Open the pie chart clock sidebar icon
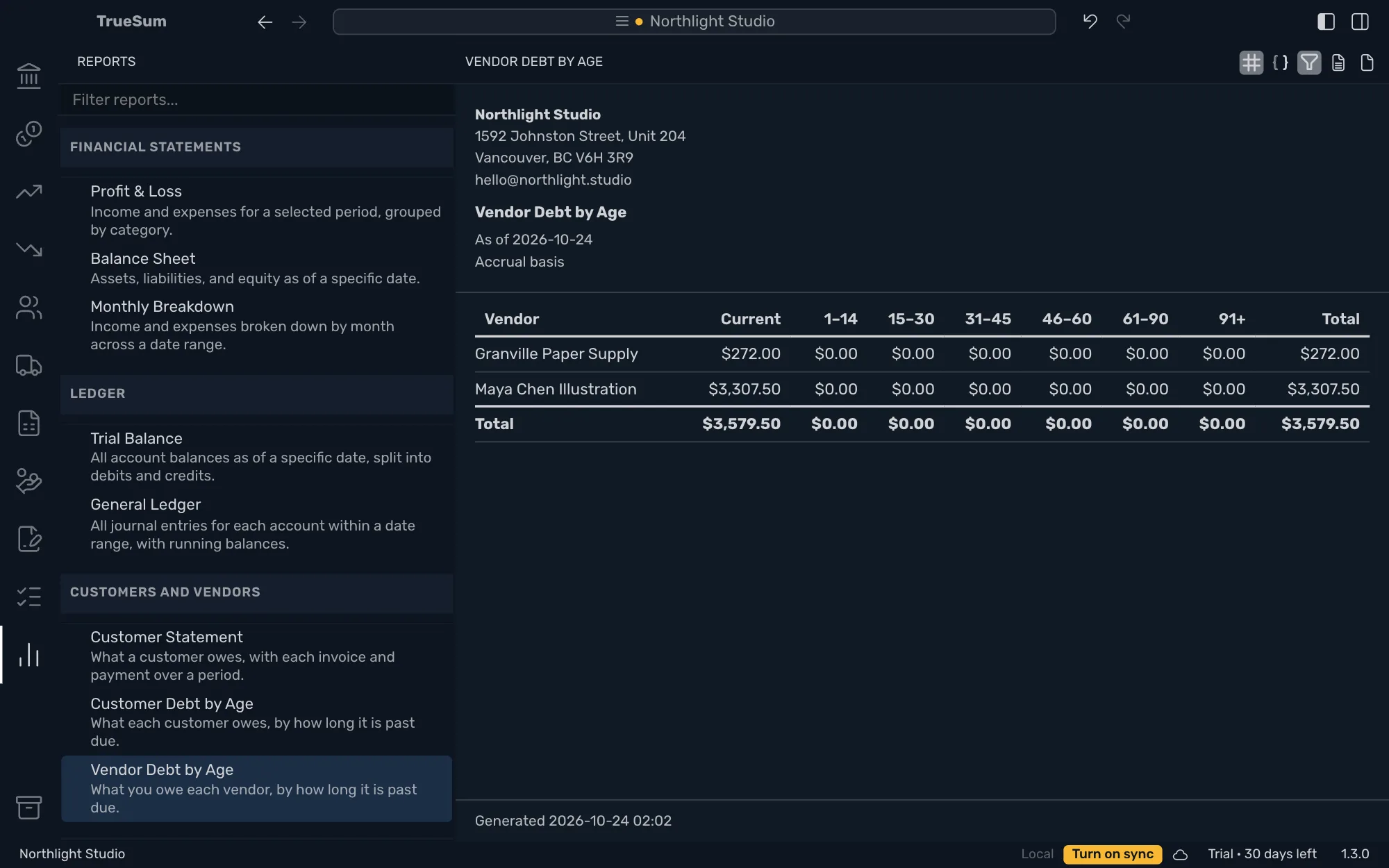The image size is (1389, 868). pyautogui.click(x=28, y=133)
